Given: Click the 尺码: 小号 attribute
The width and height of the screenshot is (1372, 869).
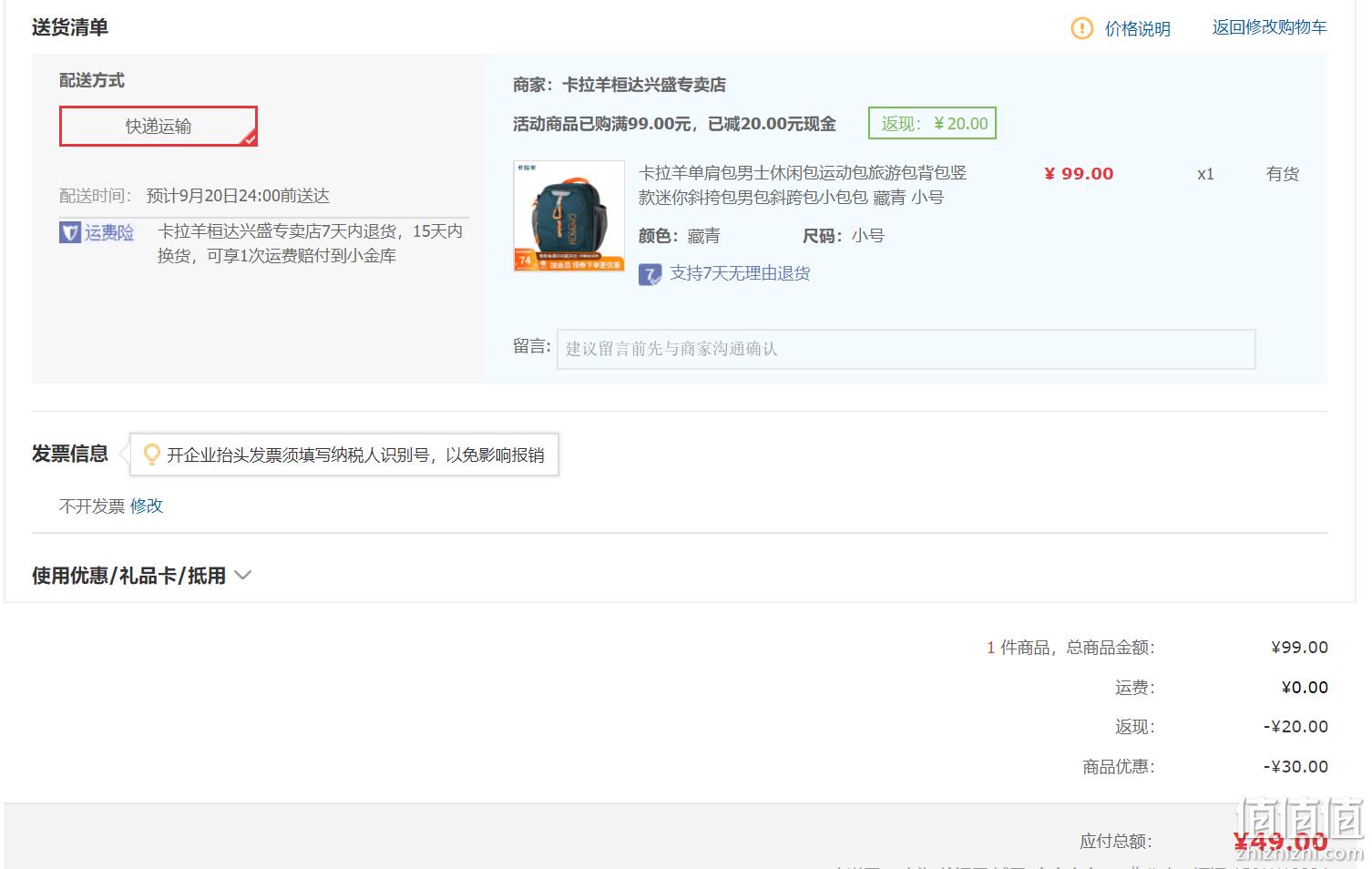Looking at the screenshot, I should point(844,236).
